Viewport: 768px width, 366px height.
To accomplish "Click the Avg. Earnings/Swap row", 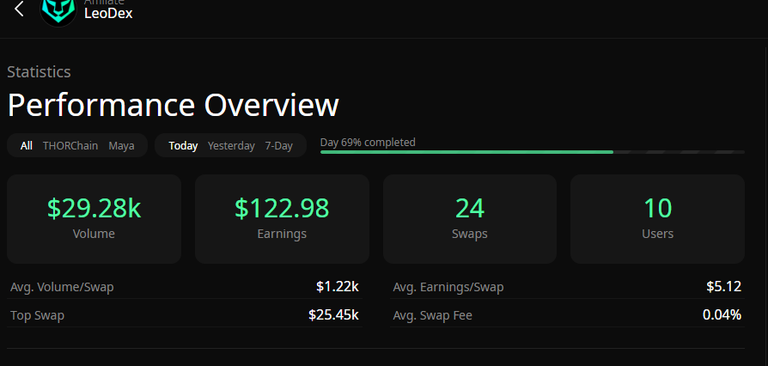I will 567,287.
